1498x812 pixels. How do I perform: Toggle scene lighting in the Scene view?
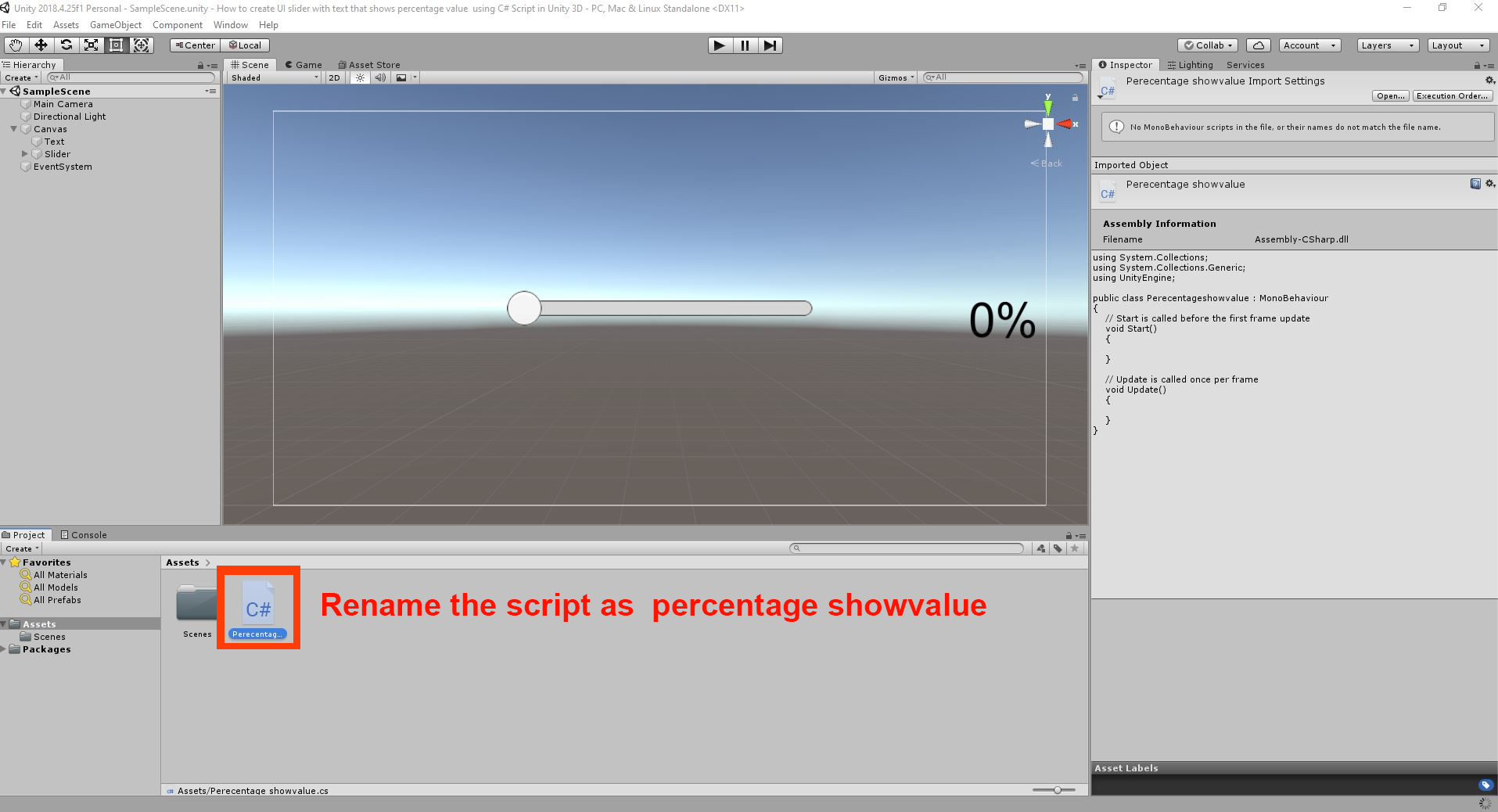pyautogui.click(x=359, y=77)
